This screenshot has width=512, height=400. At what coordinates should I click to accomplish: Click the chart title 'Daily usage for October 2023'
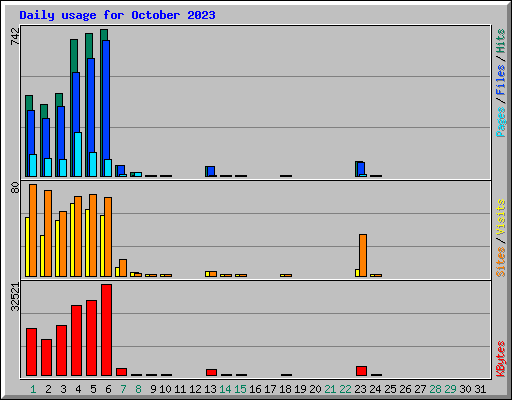(x=117, y=15)
